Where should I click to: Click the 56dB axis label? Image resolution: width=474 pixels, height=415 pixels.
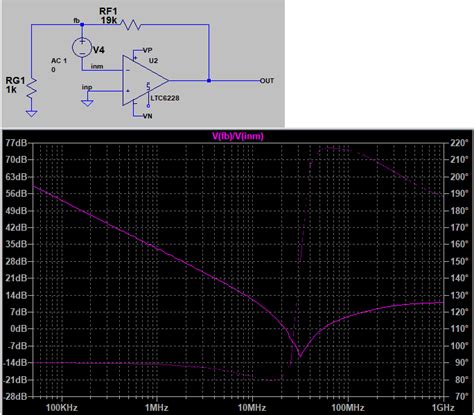pos(16,193)
